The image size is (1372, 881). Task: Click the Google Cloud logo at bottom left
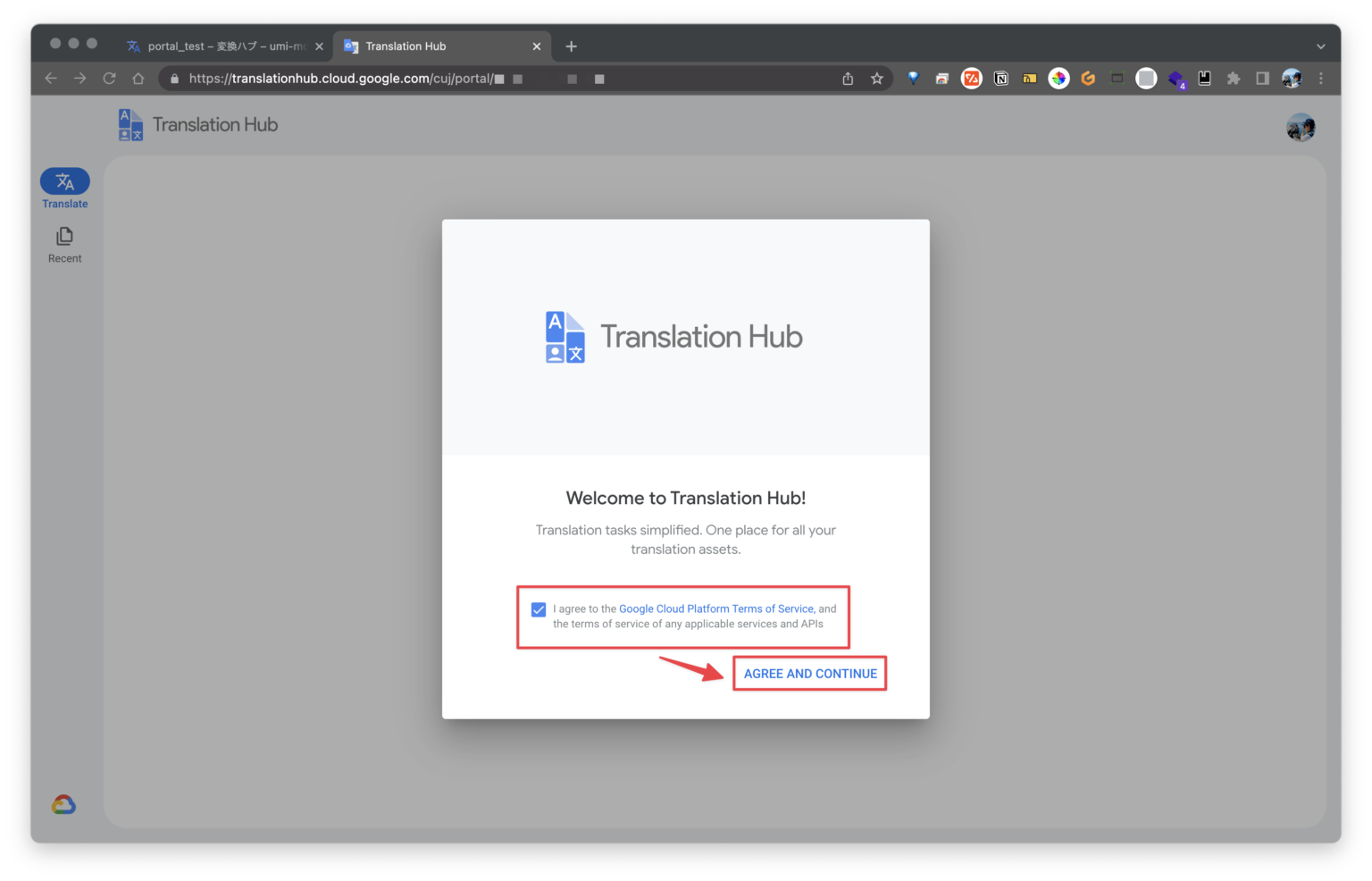point(63,803)
